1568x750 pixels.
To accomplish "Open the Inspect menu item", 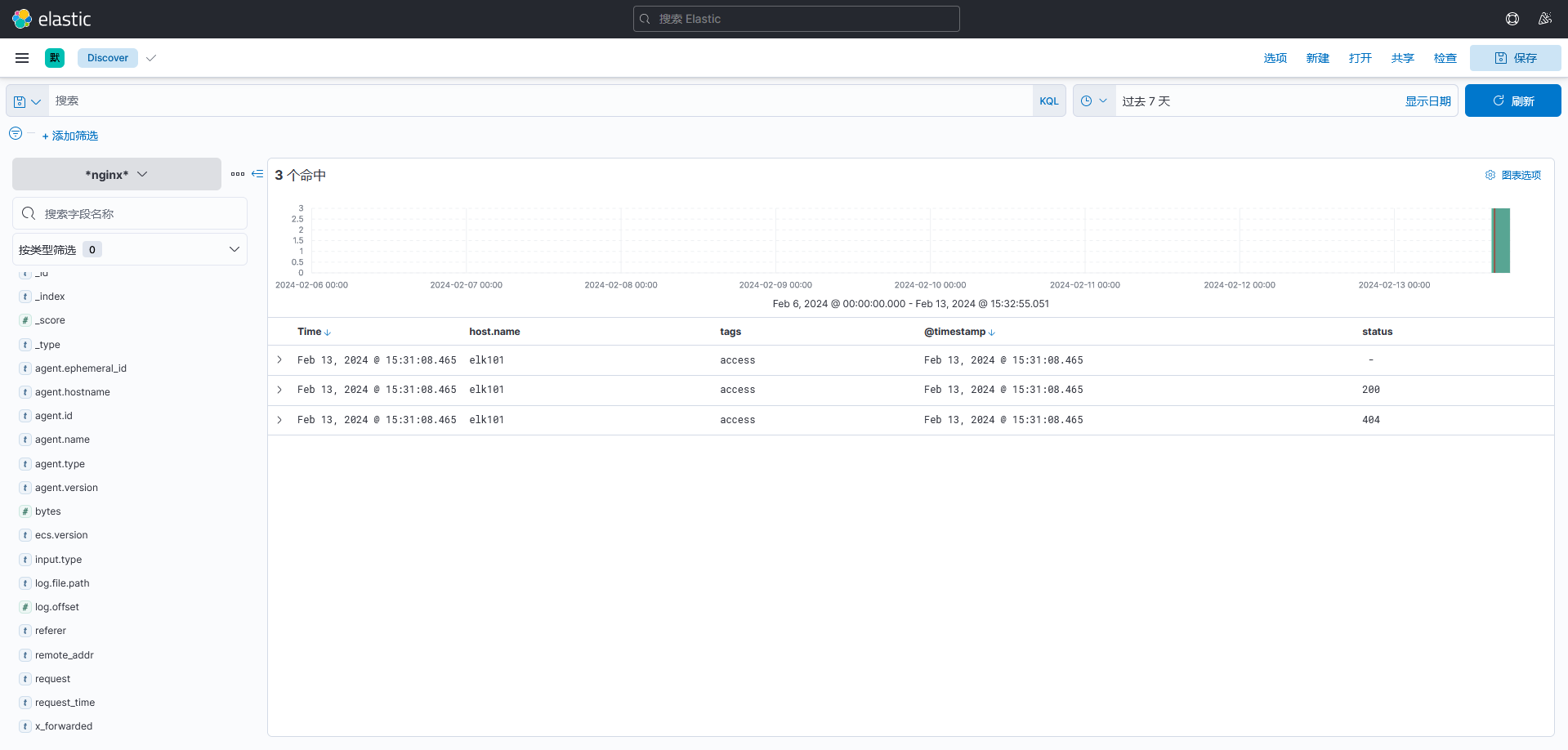I will (x=1445, y=58).
